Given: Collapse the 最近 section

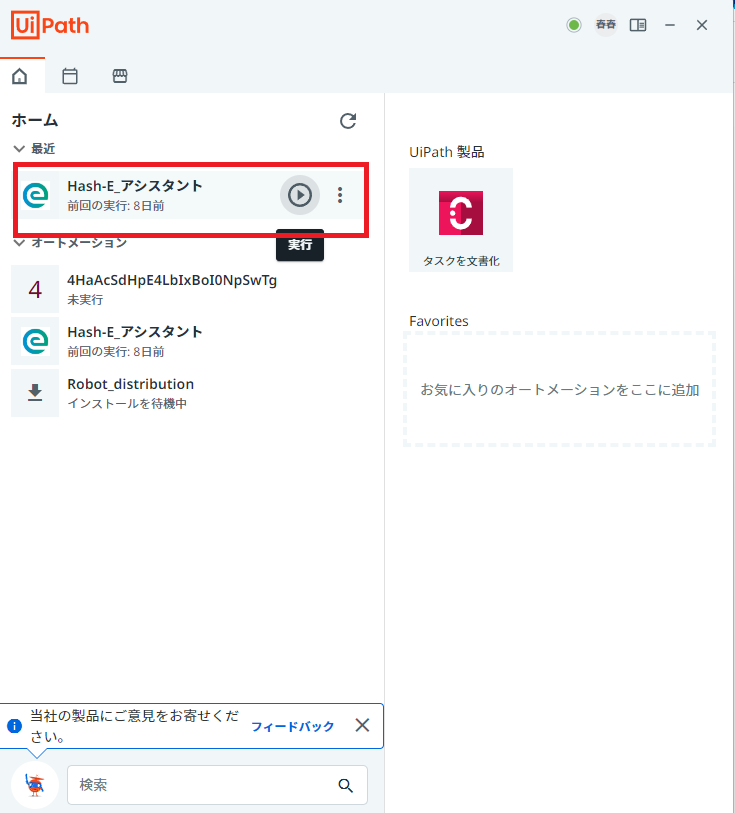Looking at the screenshot, I should pos(19,149).
